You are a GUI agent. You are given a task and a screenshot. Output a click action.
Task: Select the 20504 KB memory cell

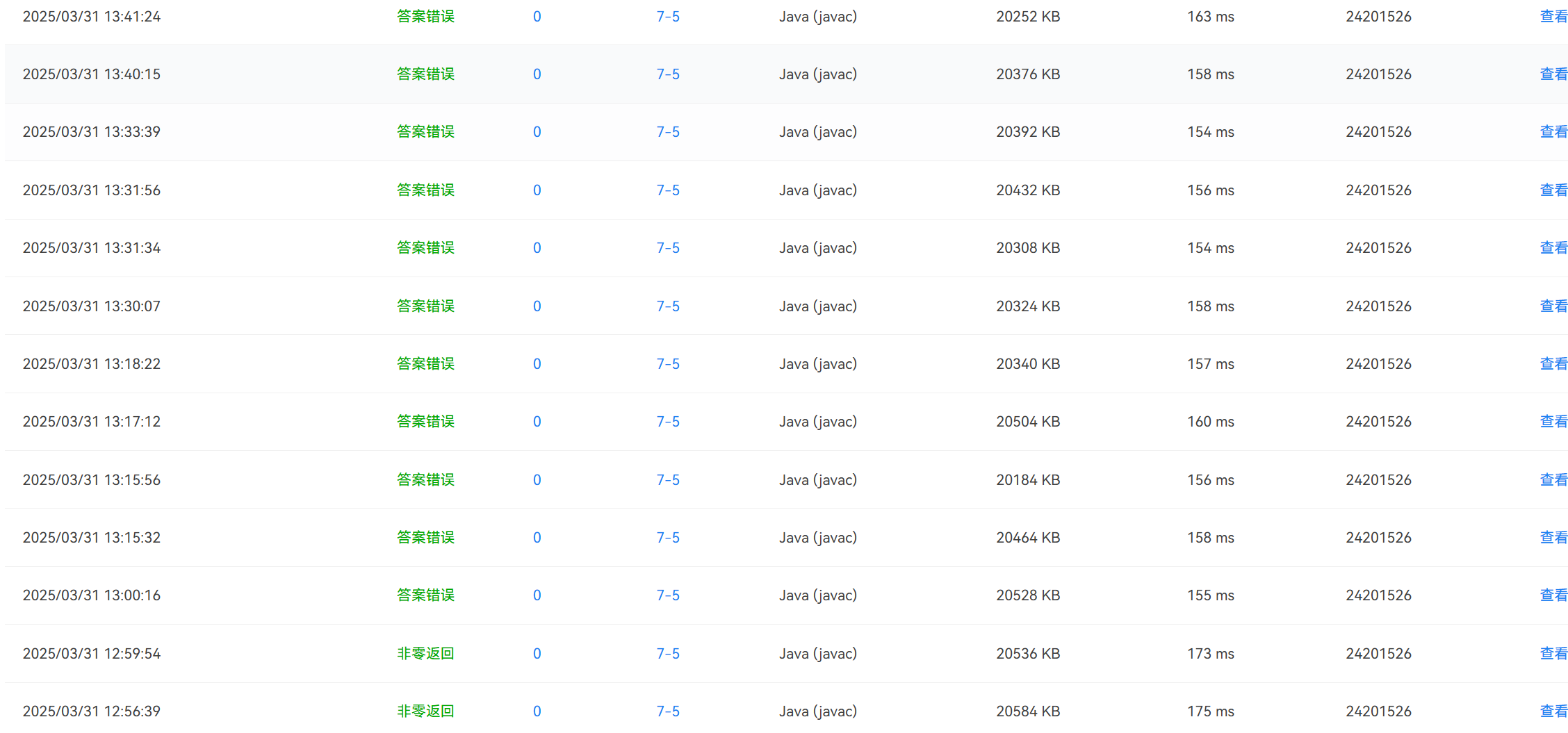[1028, 422]
